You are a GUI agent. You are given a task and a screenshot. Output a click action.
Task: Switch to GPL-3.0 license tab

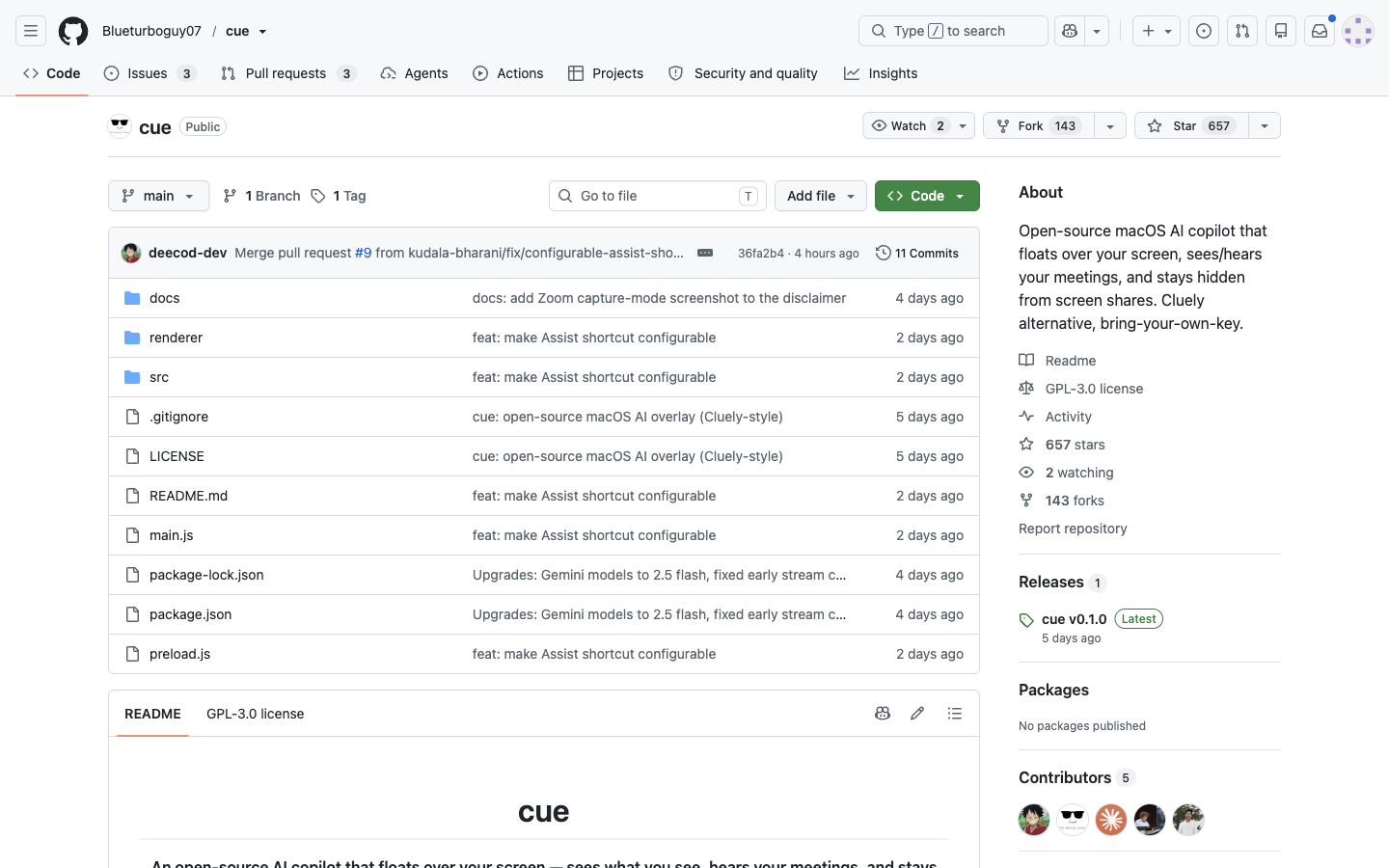255,714
